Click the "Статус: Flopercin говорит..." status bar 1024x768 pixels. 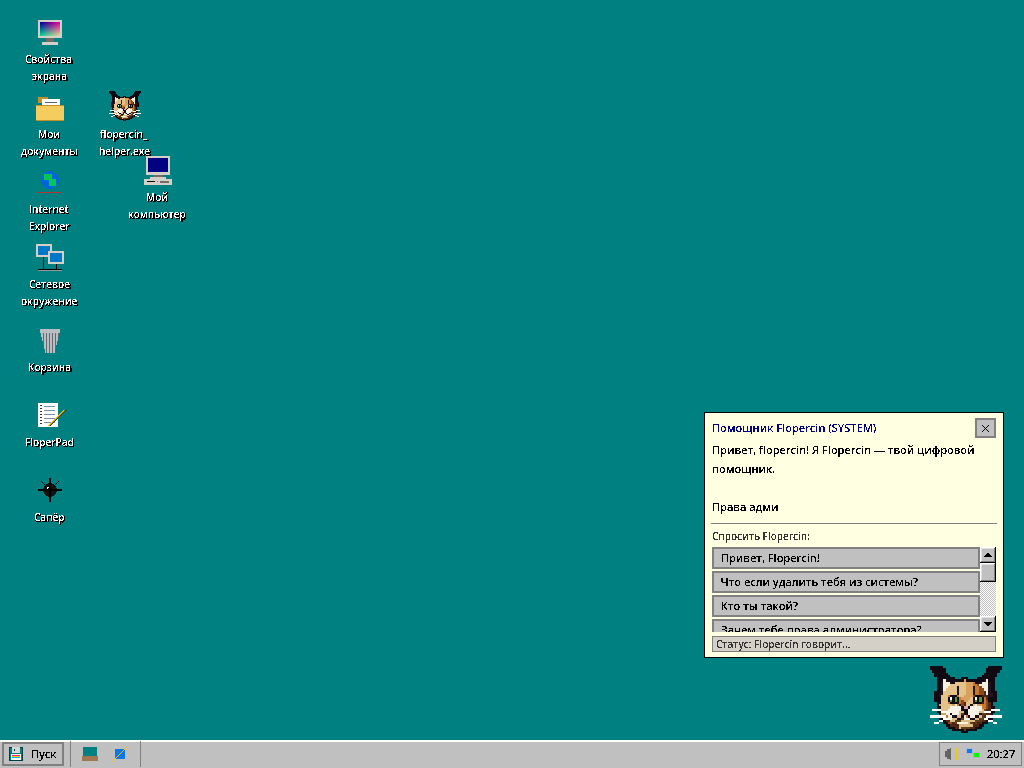[854, 645]
